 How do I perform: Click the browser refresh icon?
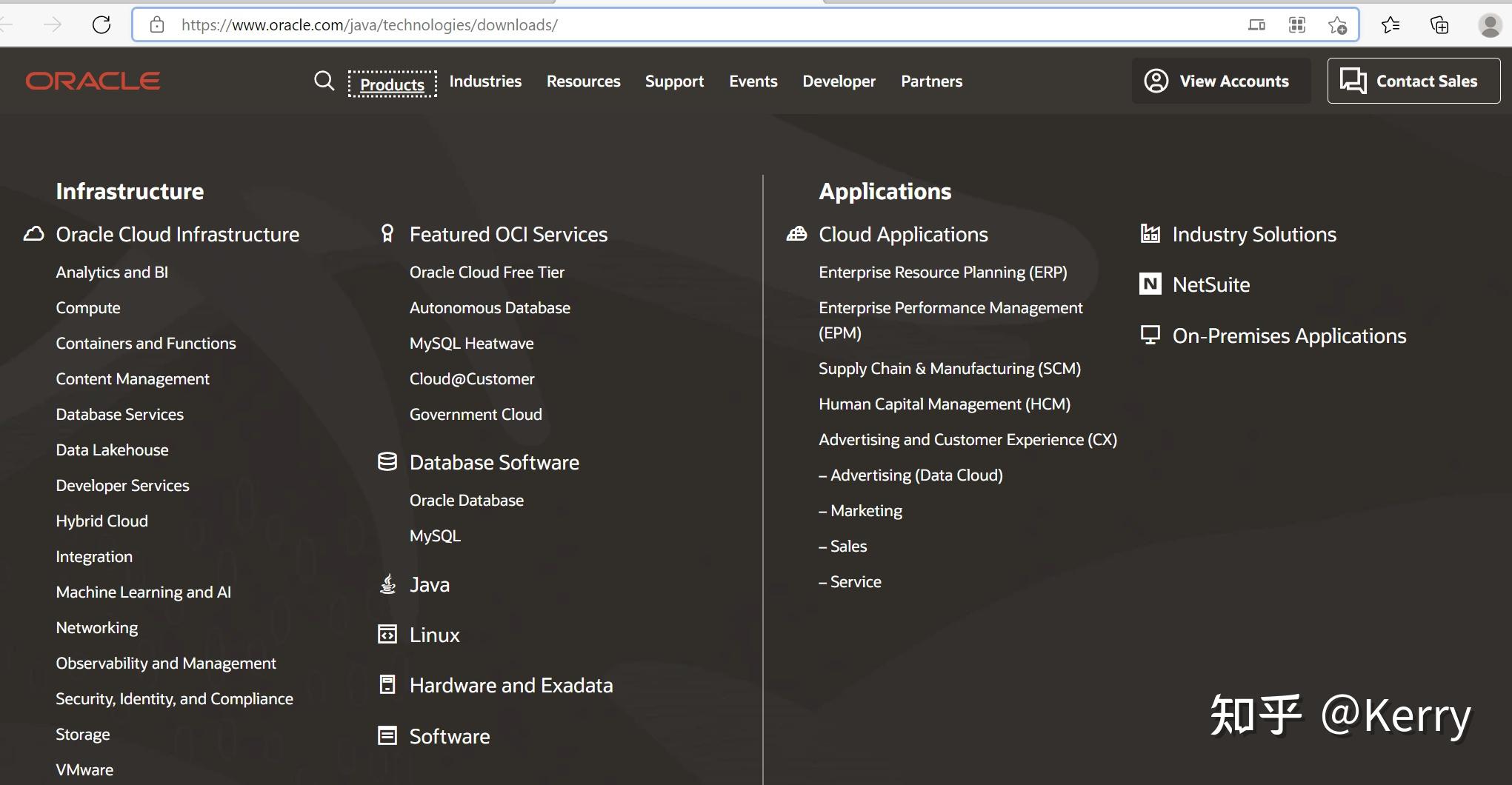point(101,24)
